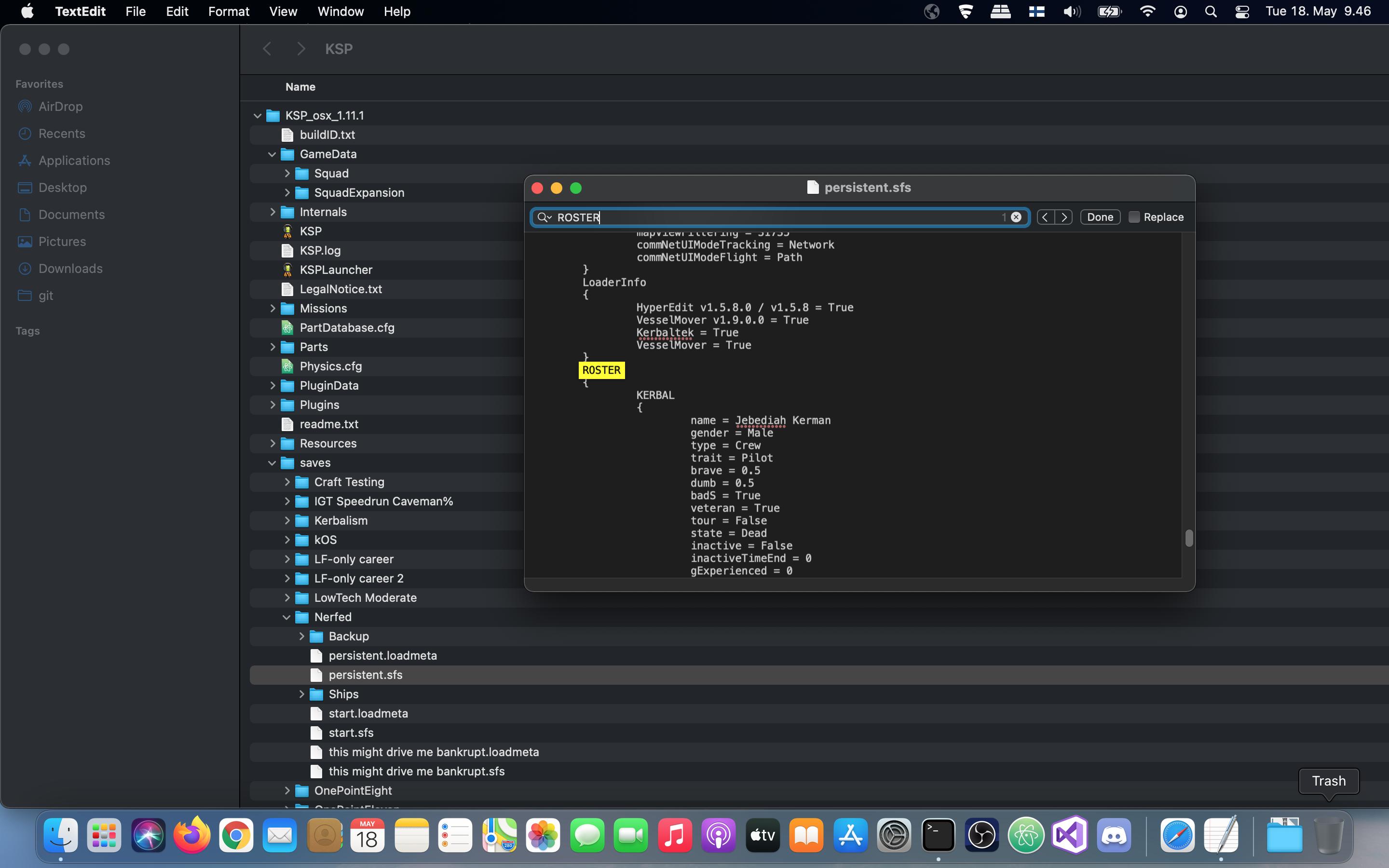Open Messages from the Dock

point(587,835)
